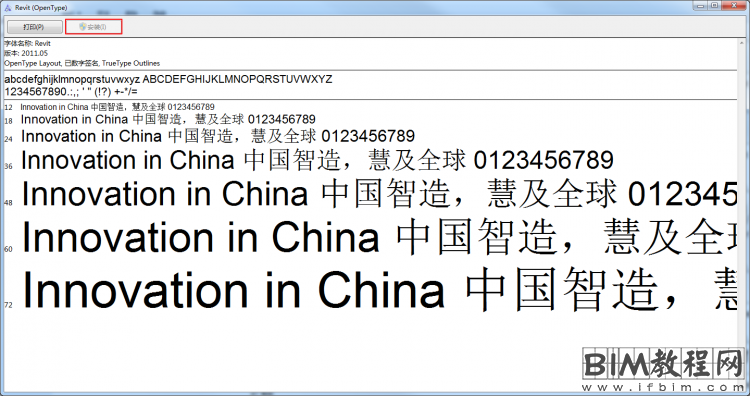Click the 'Revit (OpenType)' window title text
This screenshot has height=396, width=750.
41,8
